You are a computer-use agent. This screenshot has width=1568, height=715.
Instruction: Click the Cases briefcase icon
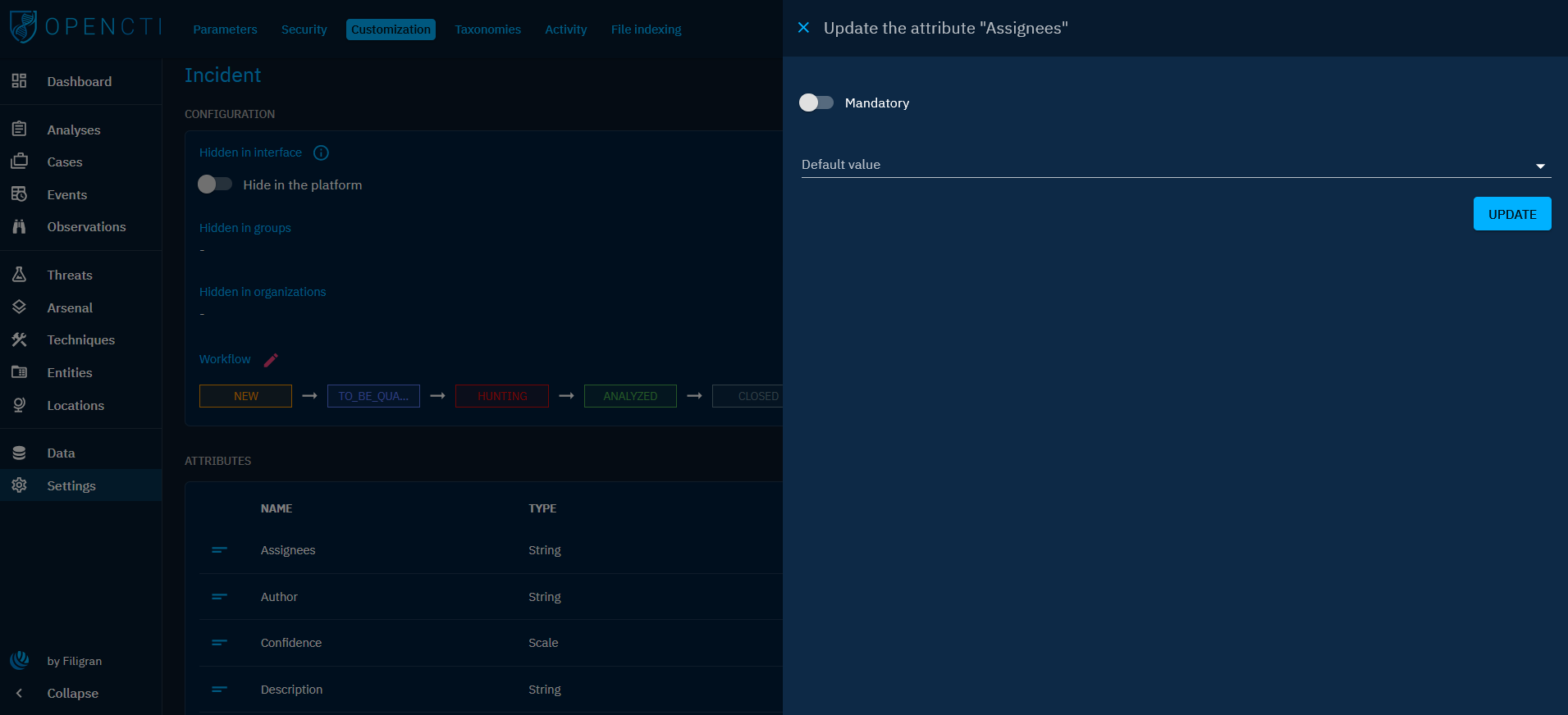tap(19, 162)
